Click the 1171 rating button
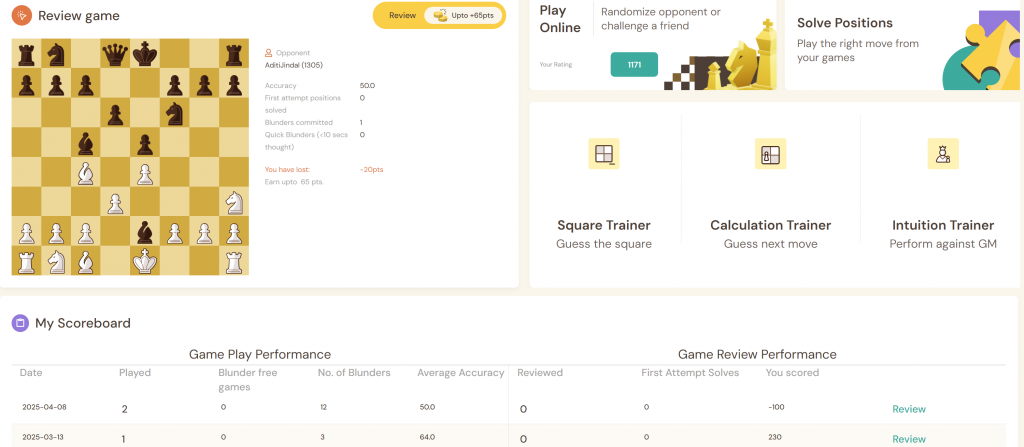The height and width of the screenshot is (447, 1024). pos(634,65)
